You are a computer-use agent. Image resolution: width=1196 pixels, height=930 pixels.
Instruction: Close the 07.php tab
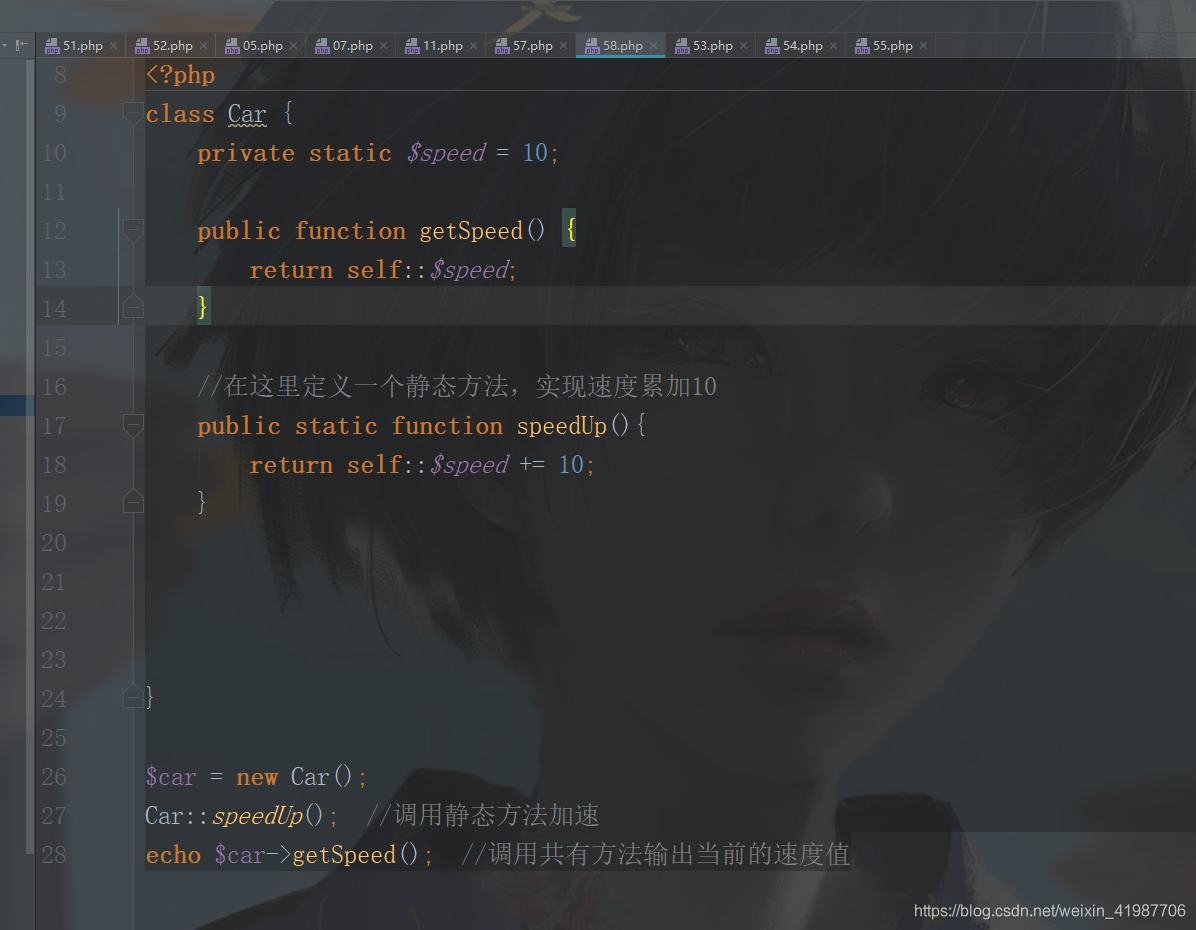coord(384,46)
